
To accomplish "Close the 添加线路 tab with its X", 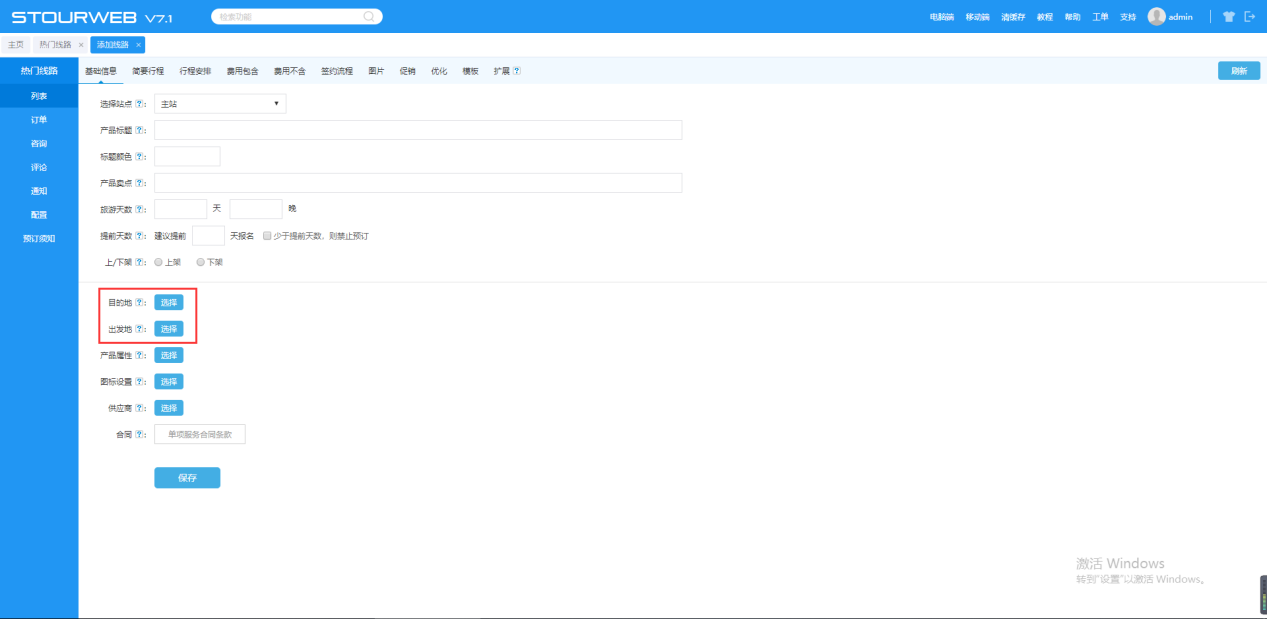I will [139, 45].
